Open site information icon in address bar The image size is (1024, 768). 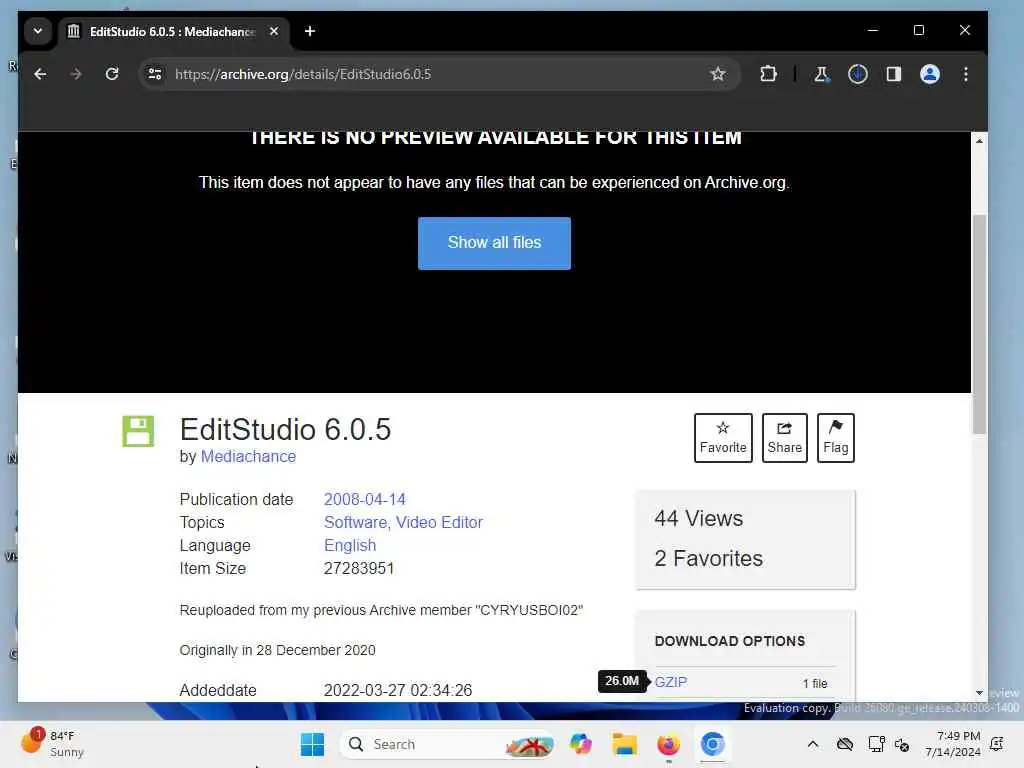tap(155, 74)
